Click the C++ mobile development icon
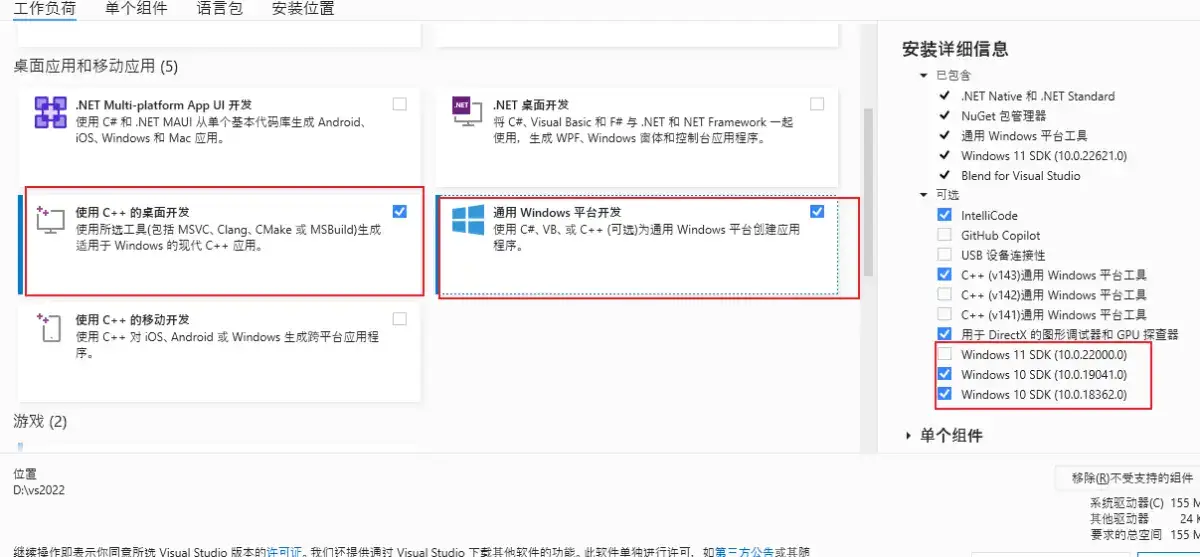Screen dimensions: 1200x557 pos(50,329)
